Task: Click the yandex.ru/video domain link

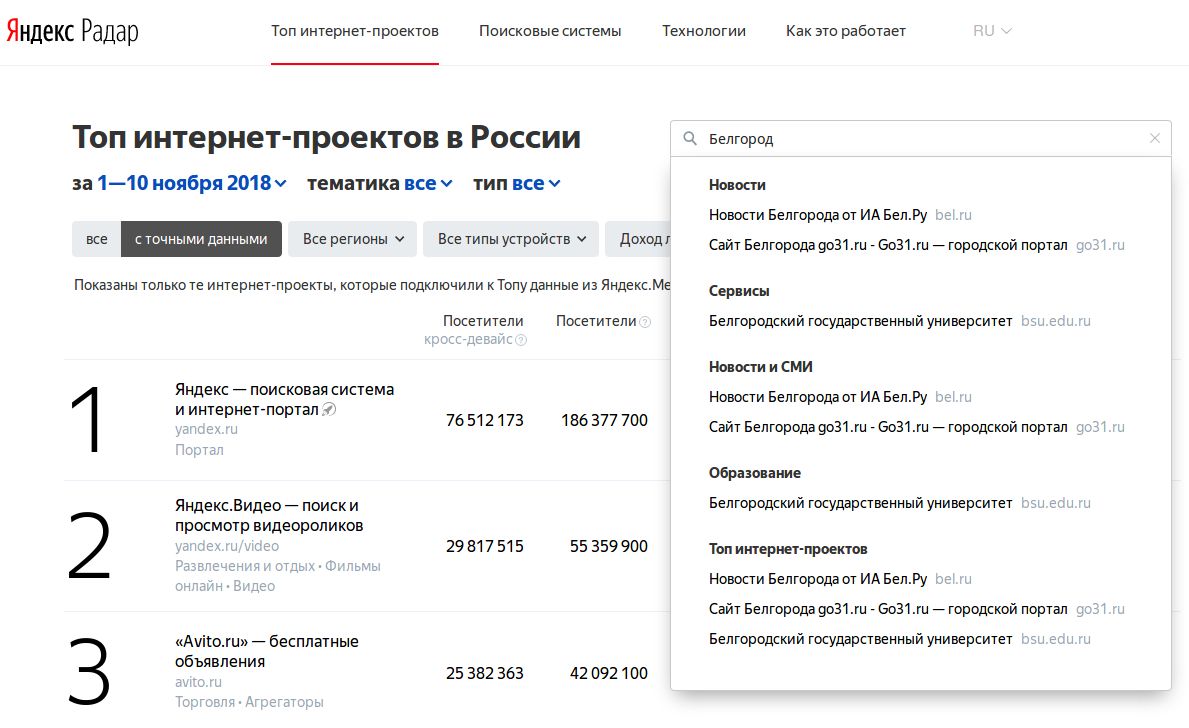Action: pyautogui.click(x=227, y=547)
